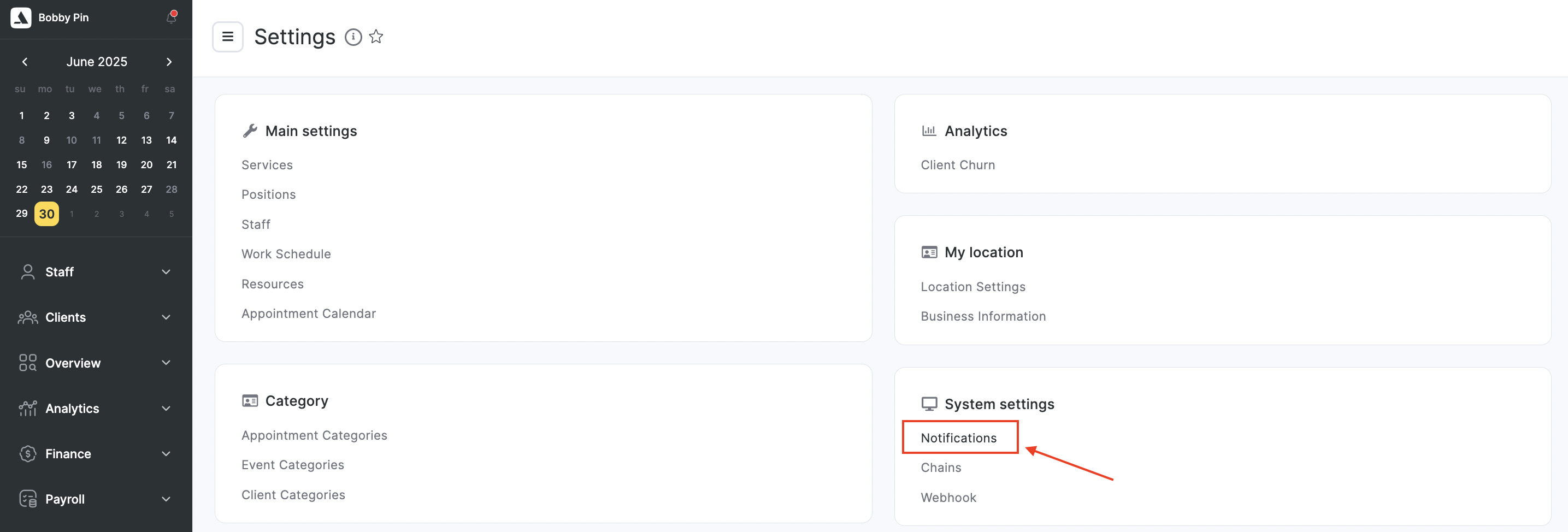
Task: Open Chains under System settings
Action: [941, 468]
